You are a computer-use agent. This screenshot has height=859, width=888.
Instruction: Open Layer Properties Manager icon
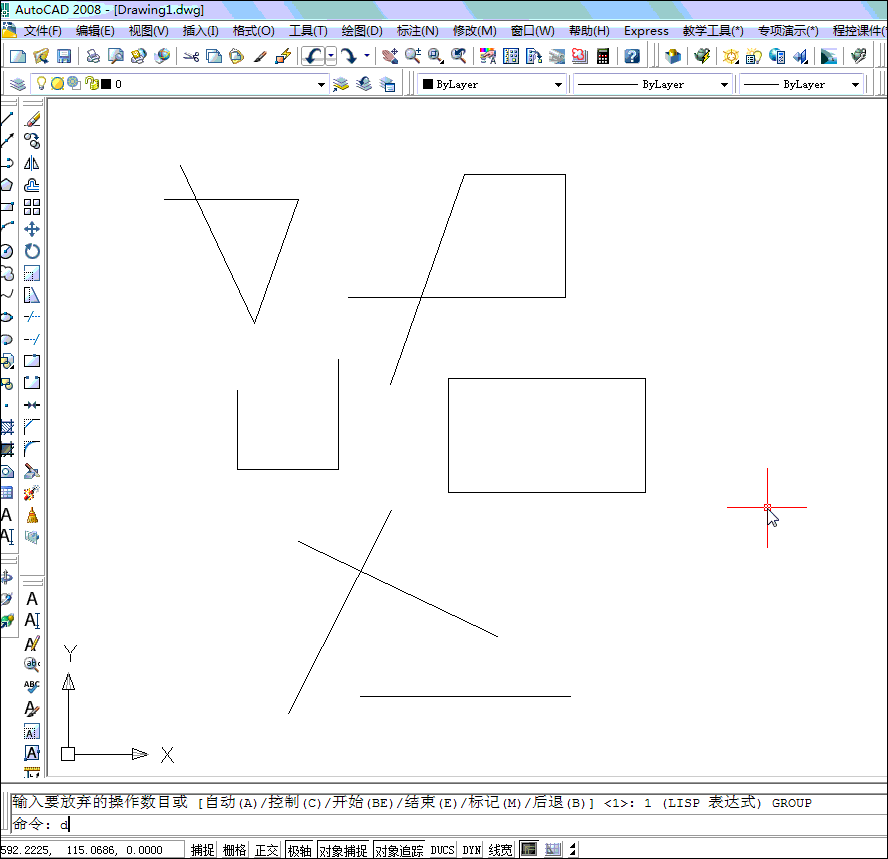pyautogui.click(x=18, y=84)
